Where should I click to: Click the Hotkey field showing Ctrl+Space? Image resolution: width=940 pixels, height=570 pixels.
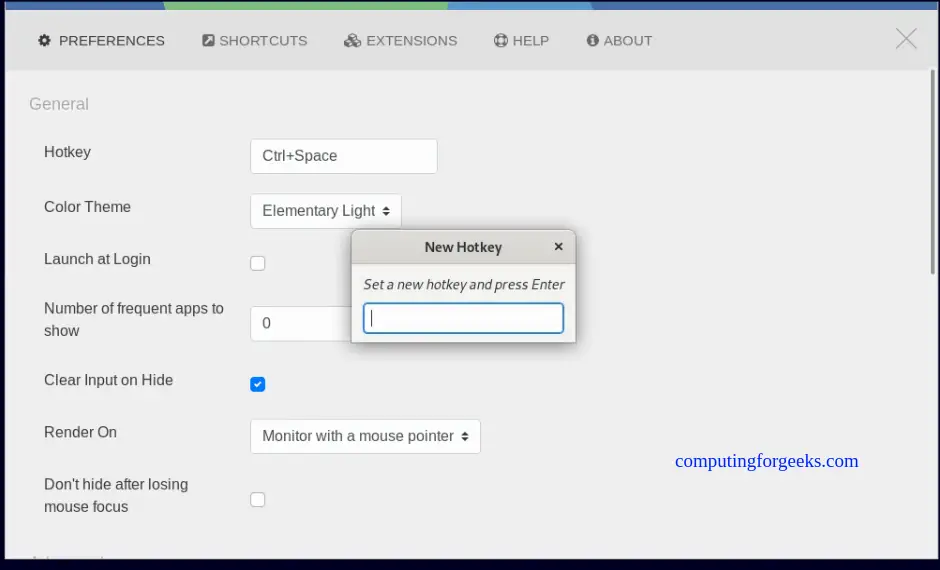(344, 156)
